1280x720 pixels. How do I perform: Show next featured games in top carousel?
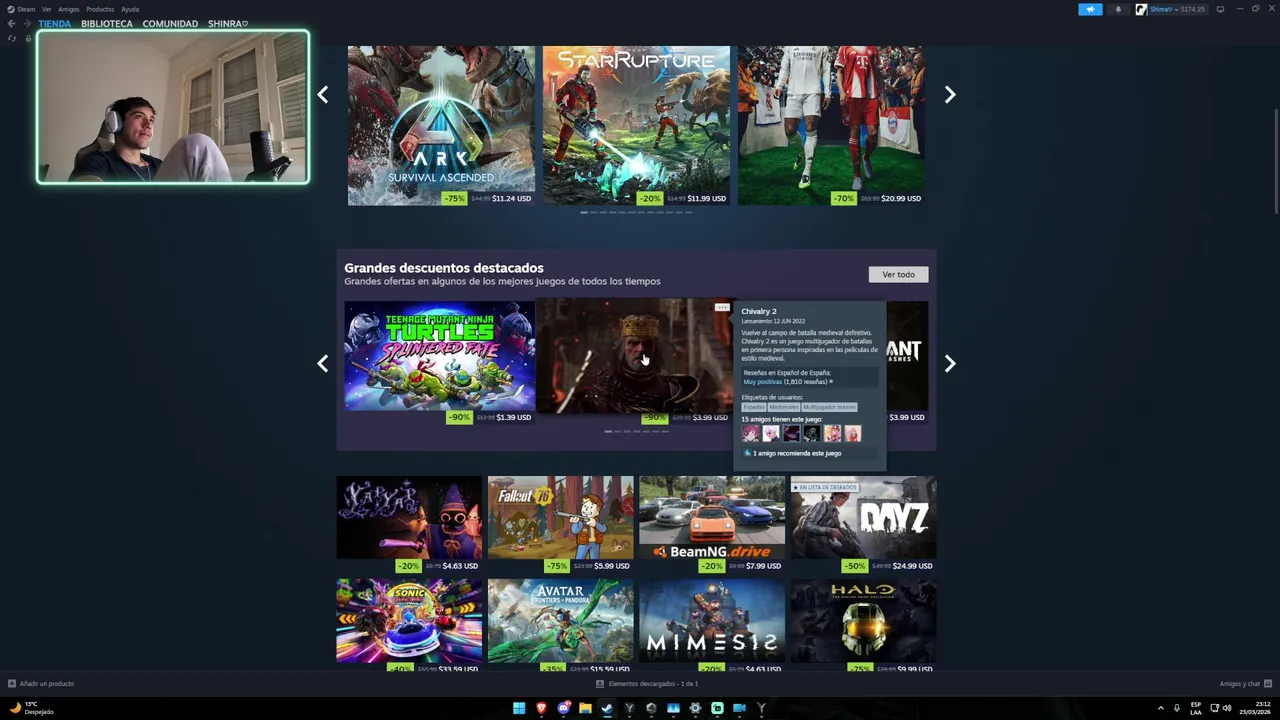point(950,94)
